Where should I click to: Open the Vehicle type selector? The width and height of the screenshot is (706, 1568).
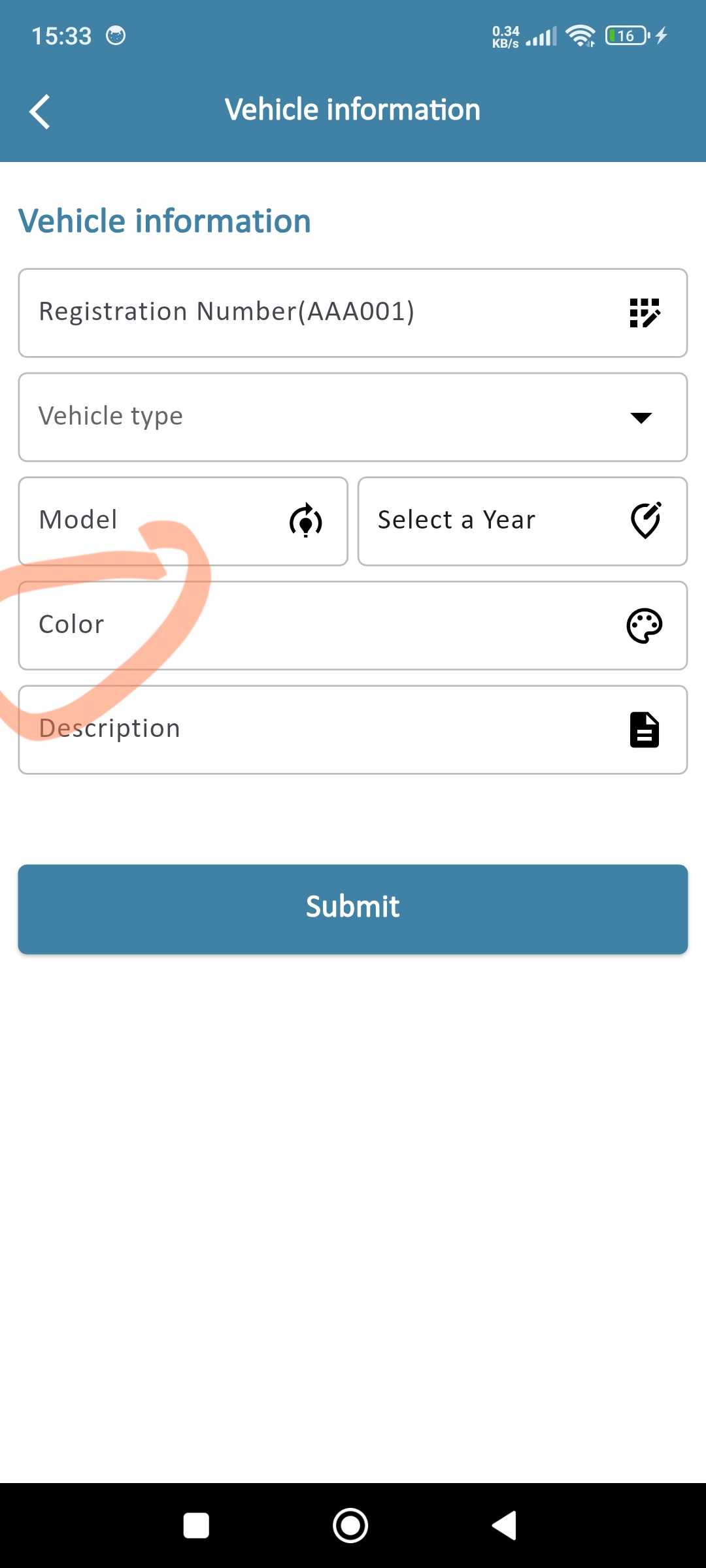pos(314,417)
